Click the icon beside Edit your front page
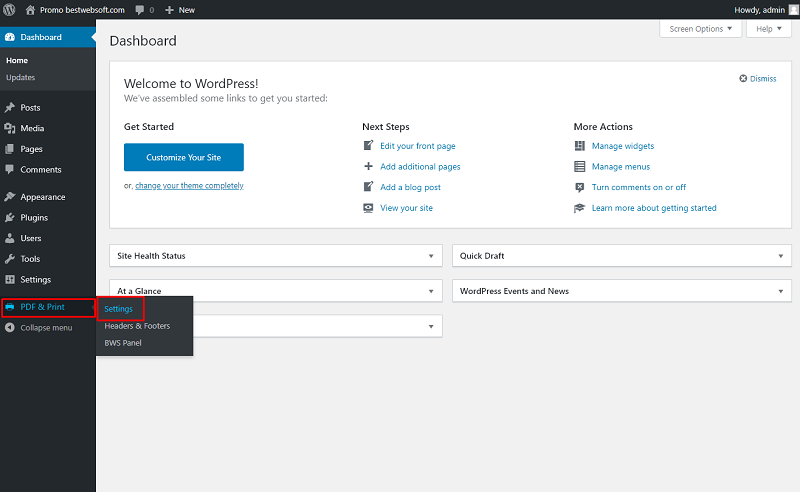The height and width of the screenshot is (492, 800). click(368, 145)
